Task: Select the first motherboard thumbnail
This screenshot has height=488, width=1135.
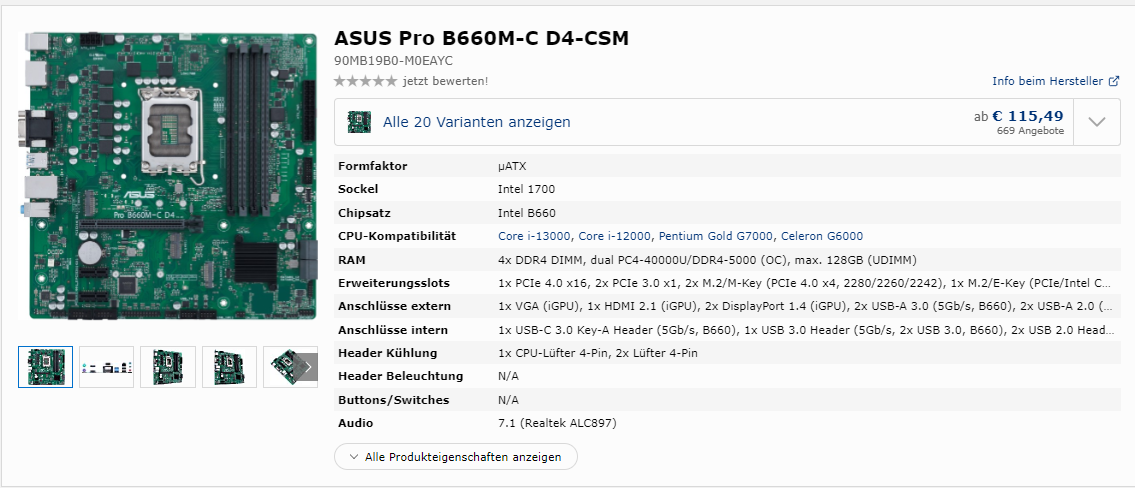Action: click(46, 367)
